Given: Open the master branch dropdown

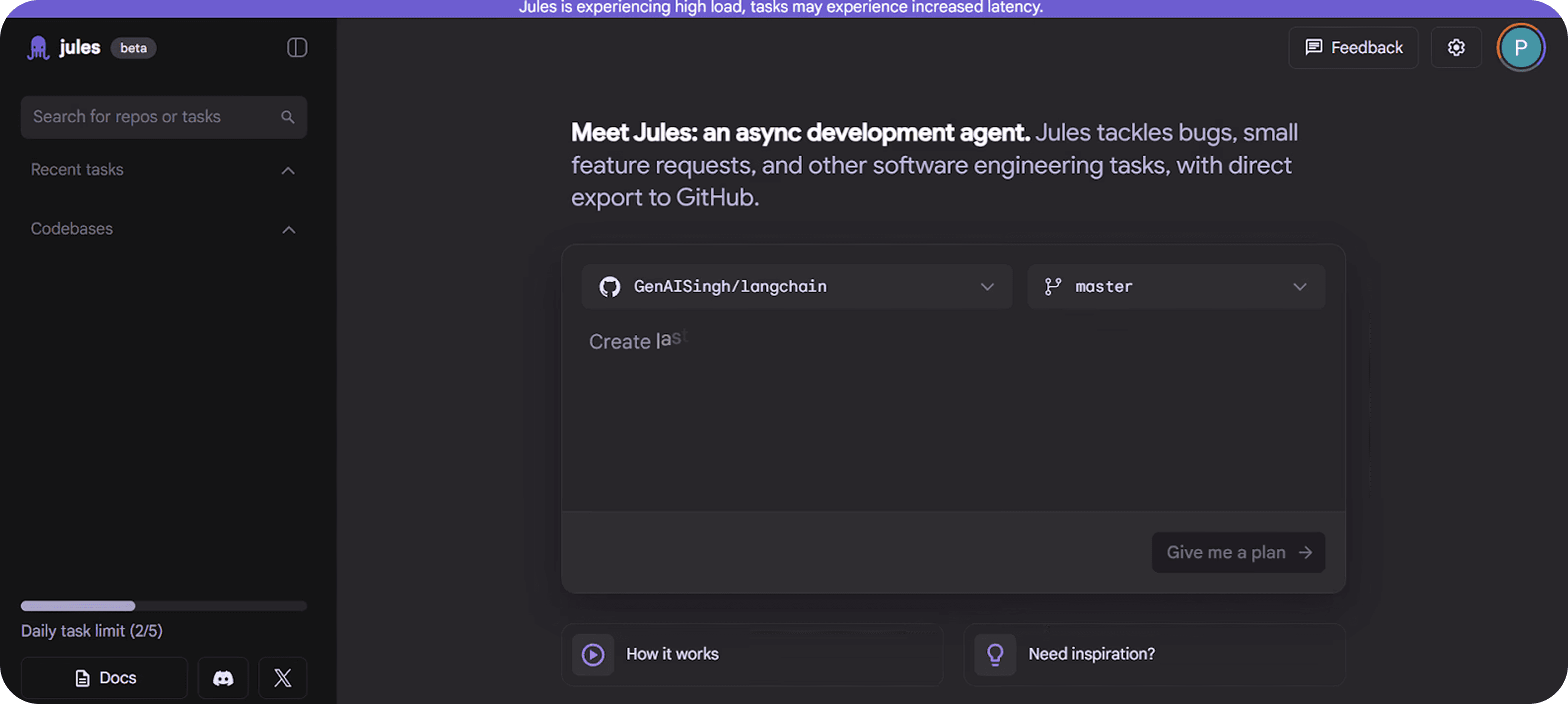Looking at the screenshot, I should 1176,286.
